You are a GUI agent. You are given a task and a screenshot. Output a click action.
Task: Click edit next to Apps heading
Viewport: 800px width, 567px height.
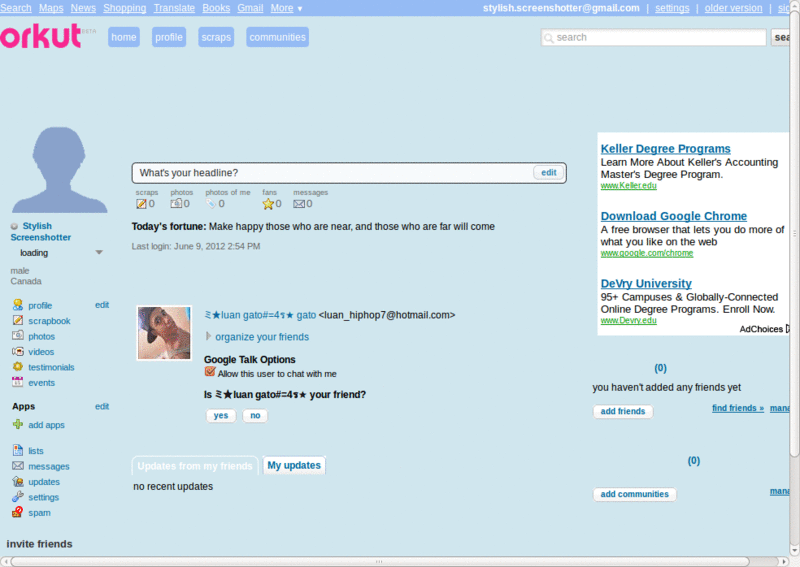point(102,406)
